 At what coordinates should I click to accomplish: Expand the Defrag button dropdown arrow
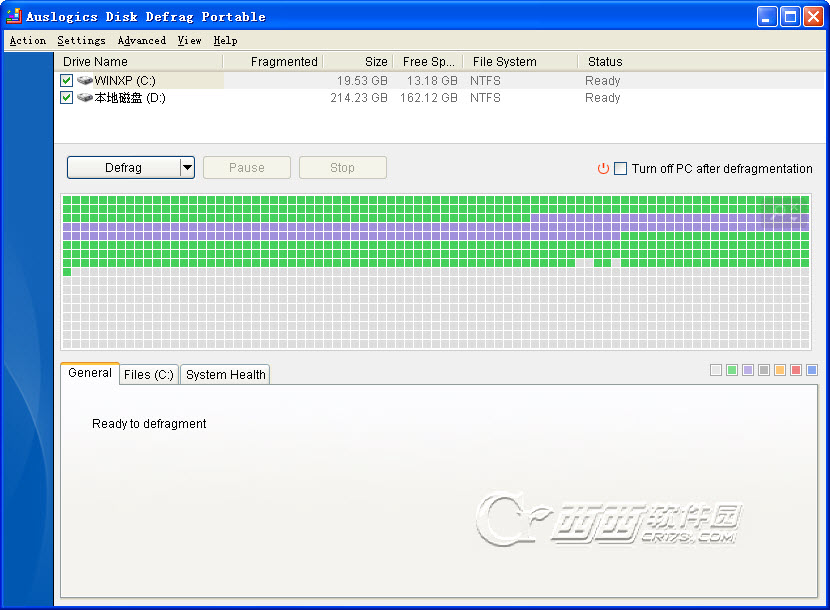[187, 168]
